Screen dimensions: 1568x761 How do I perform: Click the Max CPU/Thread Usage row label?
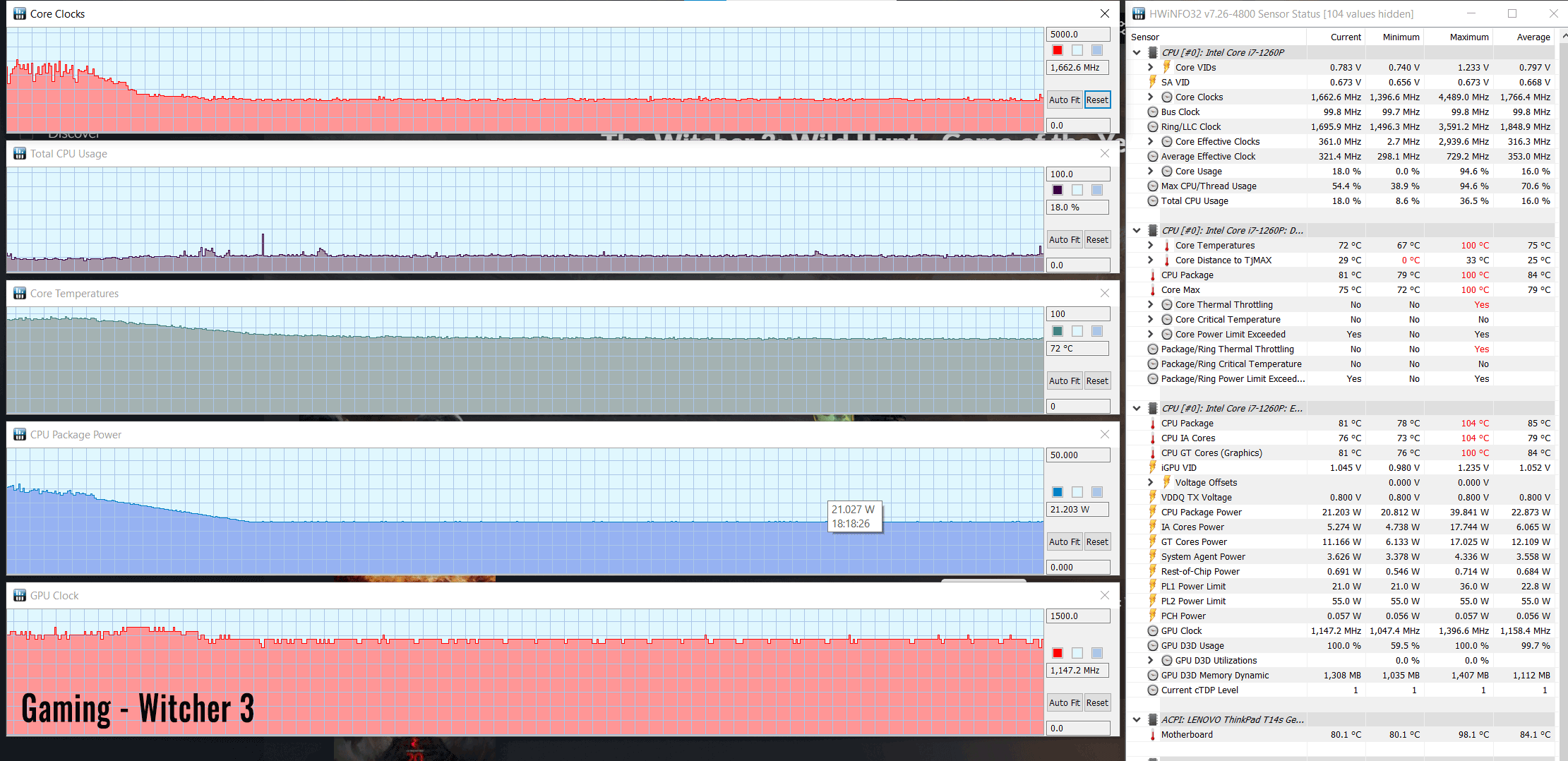click(x=1209, y=186)
